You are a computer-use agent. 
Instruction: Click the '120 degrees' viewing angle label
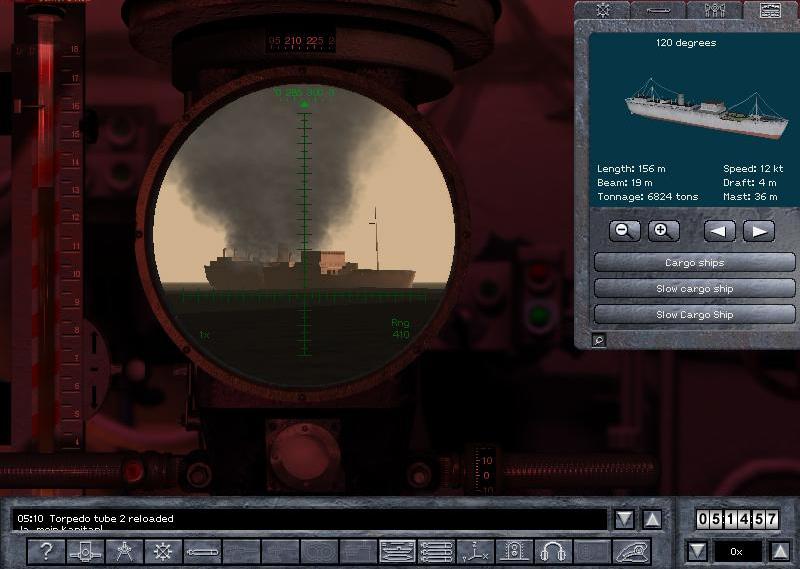pos(686,43)
